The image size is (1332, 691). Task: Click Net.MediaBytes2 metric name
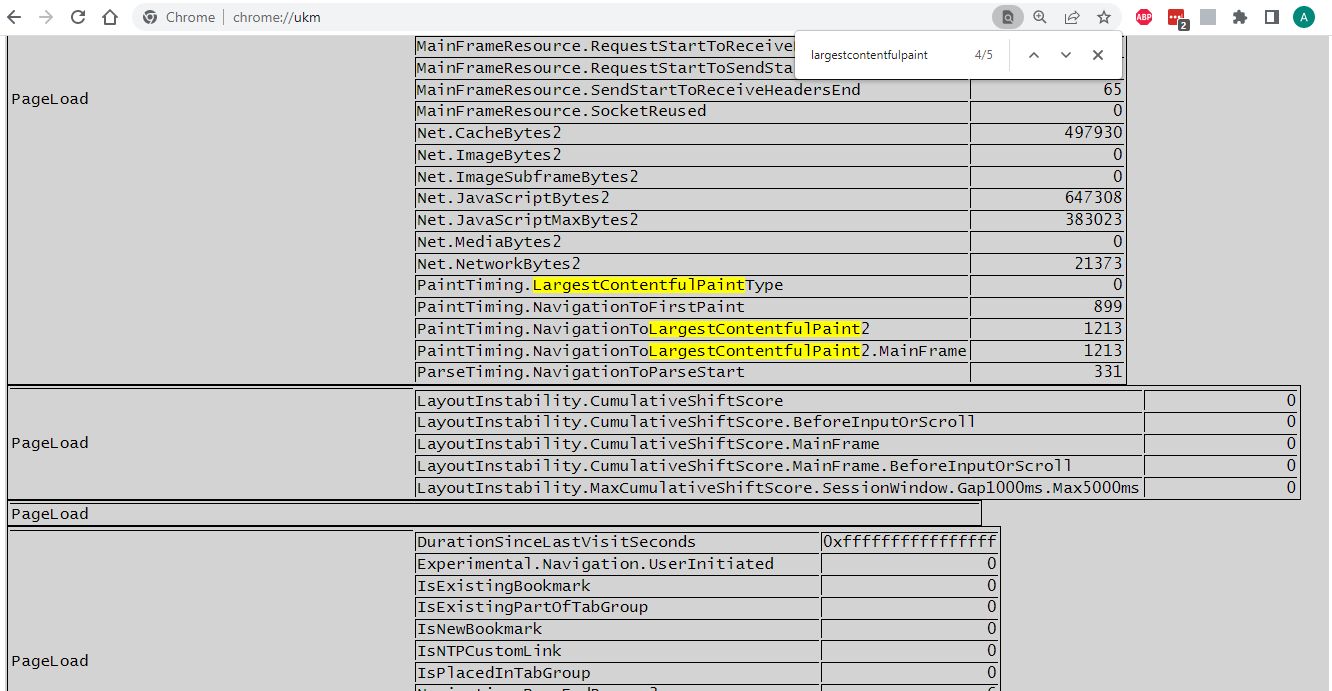(x=489, y=242)
